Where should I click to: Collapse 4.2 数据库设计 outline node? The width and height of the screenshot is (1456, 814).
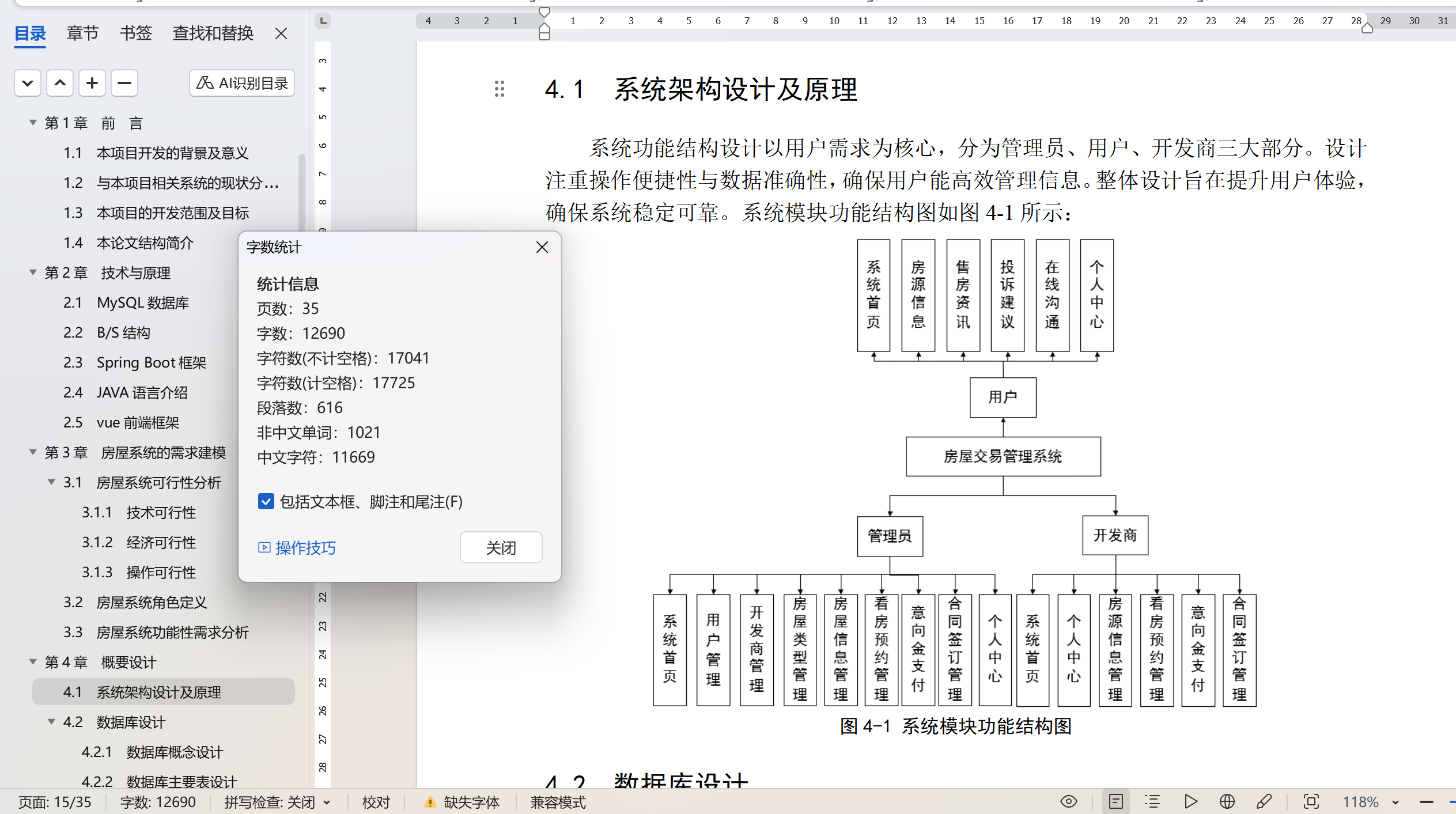coord(52,722)
